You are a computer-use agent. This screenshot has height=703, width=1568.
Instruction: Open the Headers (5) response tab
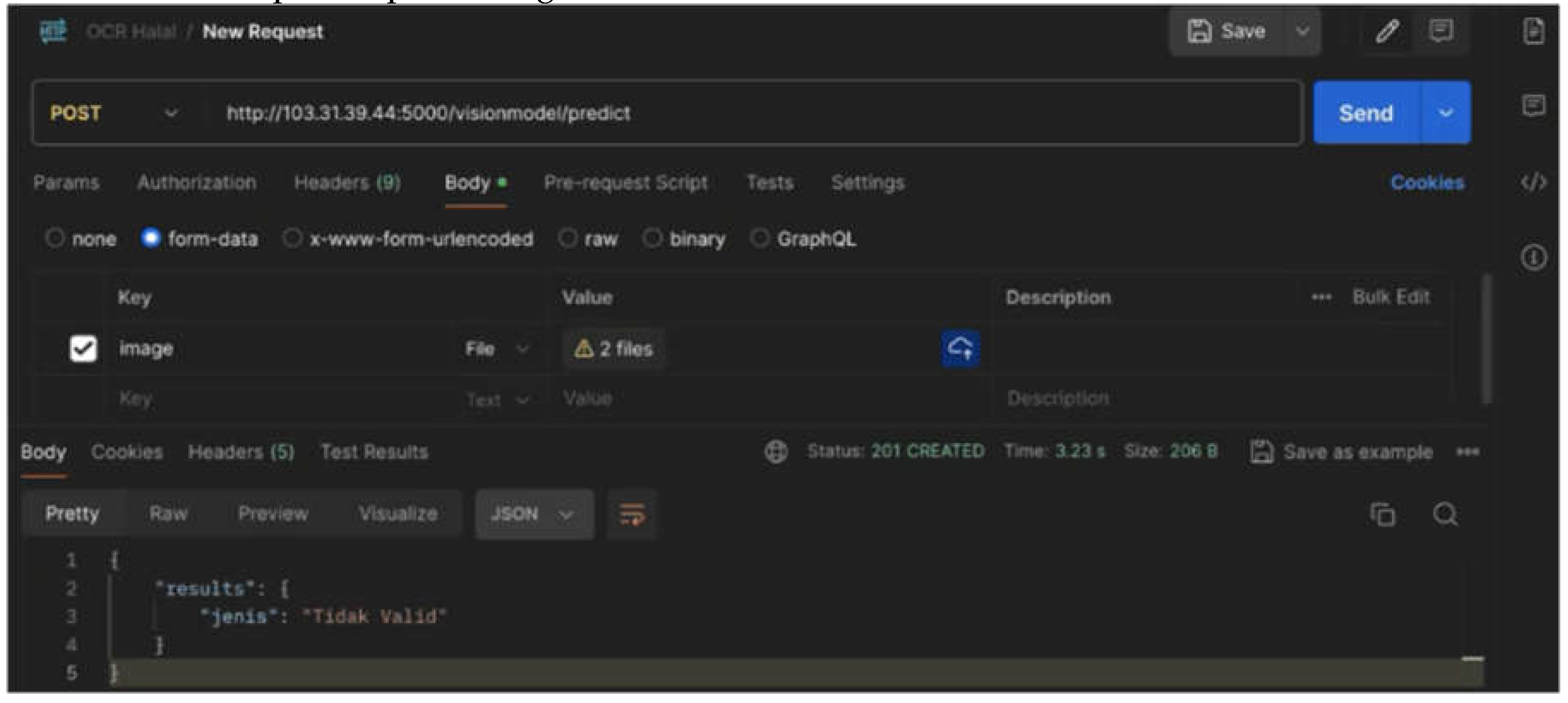(x=241, y=452)
